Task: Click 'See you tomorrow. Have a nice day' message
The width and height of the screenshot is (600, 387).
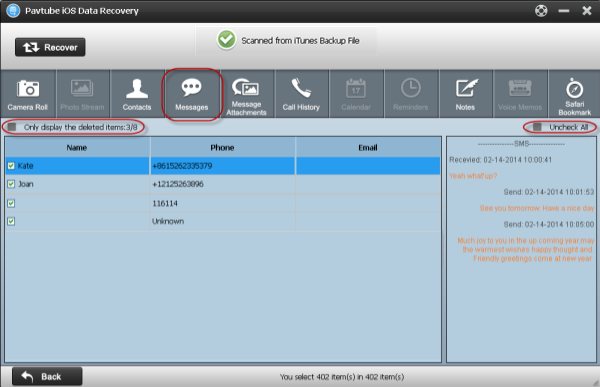Action: [x=537, y=208]
